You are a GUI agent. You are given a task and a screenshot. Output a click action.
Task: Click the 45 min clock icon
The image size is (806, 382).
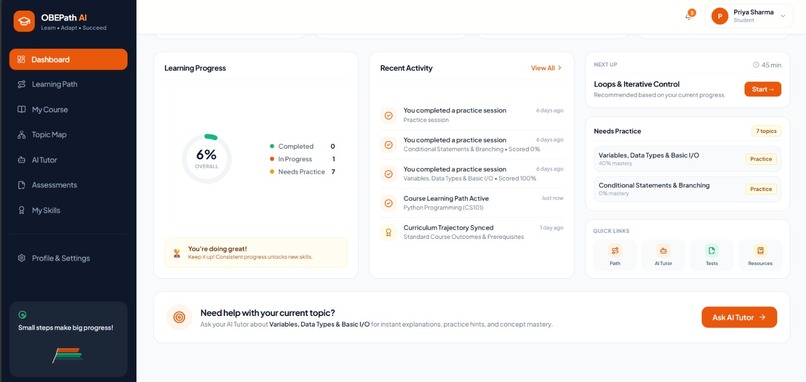[x=756, y=65]
